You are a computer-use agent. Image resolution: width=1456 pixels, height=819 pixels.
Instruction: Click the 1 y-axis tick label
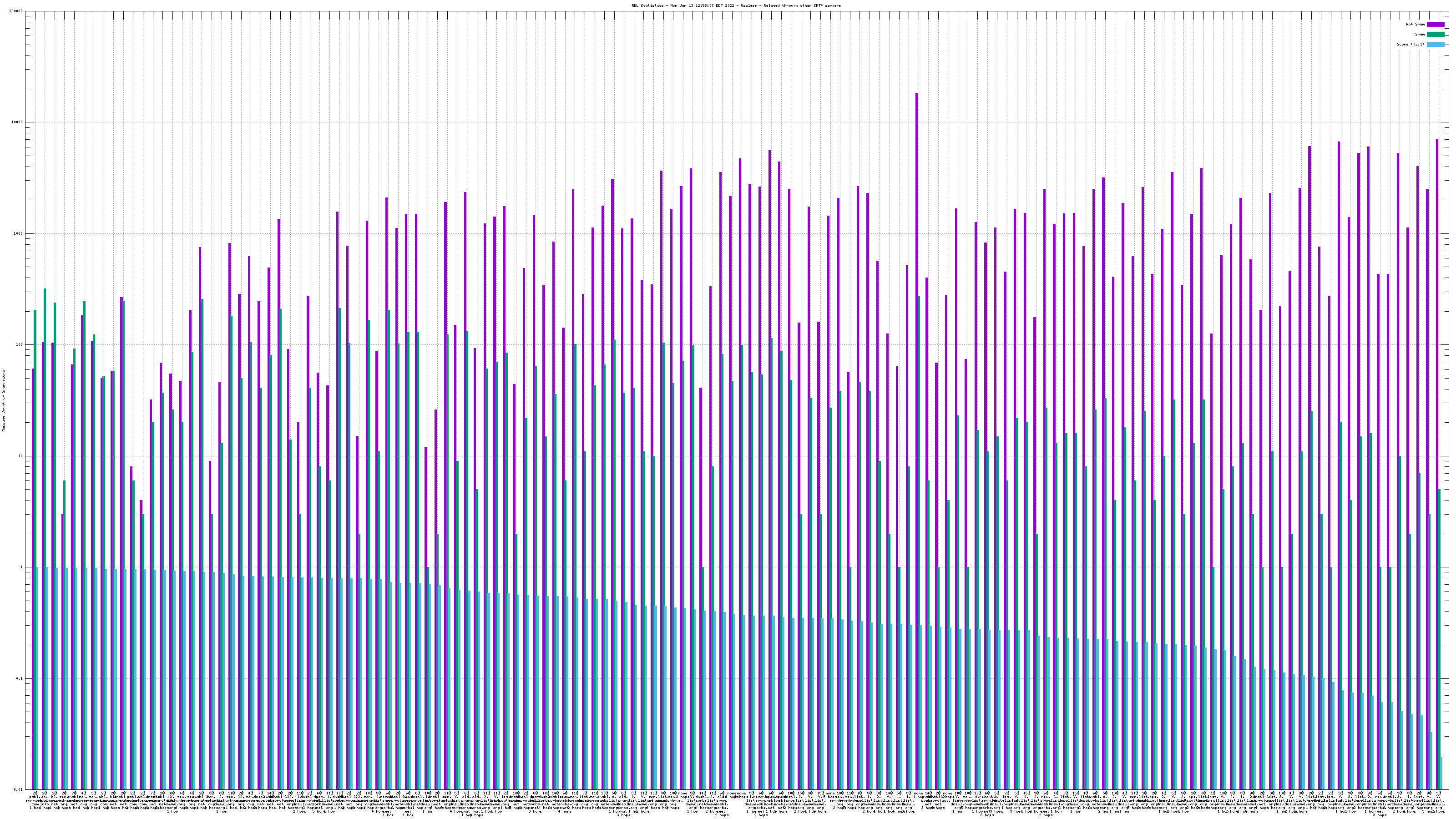point(22,567)
